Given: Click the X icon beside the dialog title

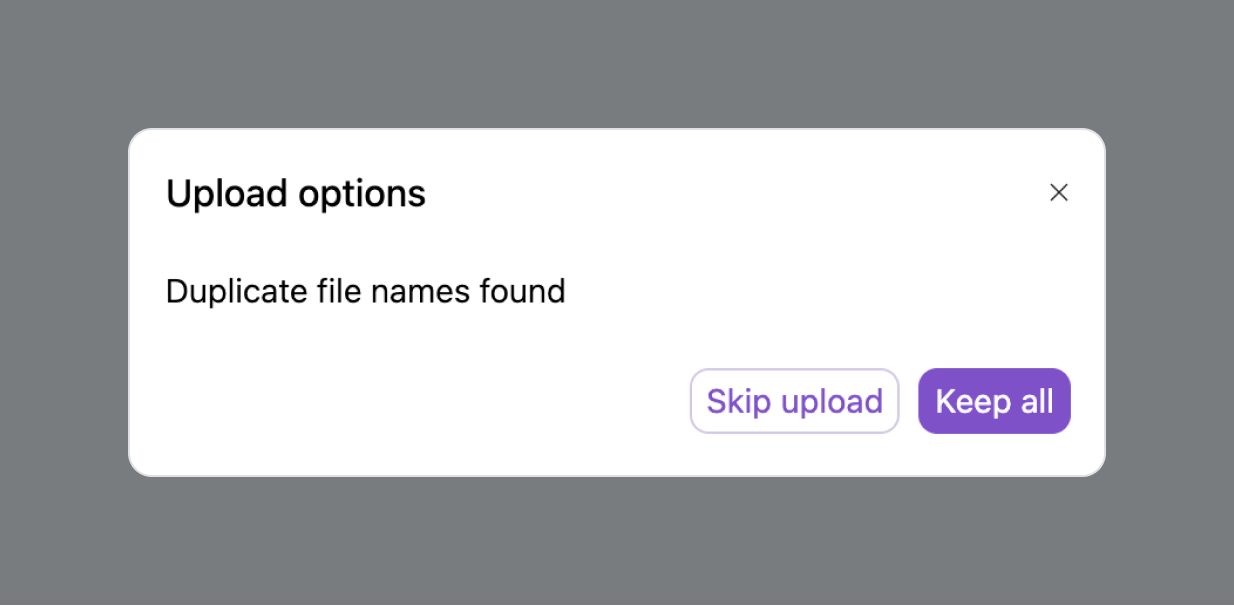Looking at the screenshot, I should click(x=1059, y=193).
